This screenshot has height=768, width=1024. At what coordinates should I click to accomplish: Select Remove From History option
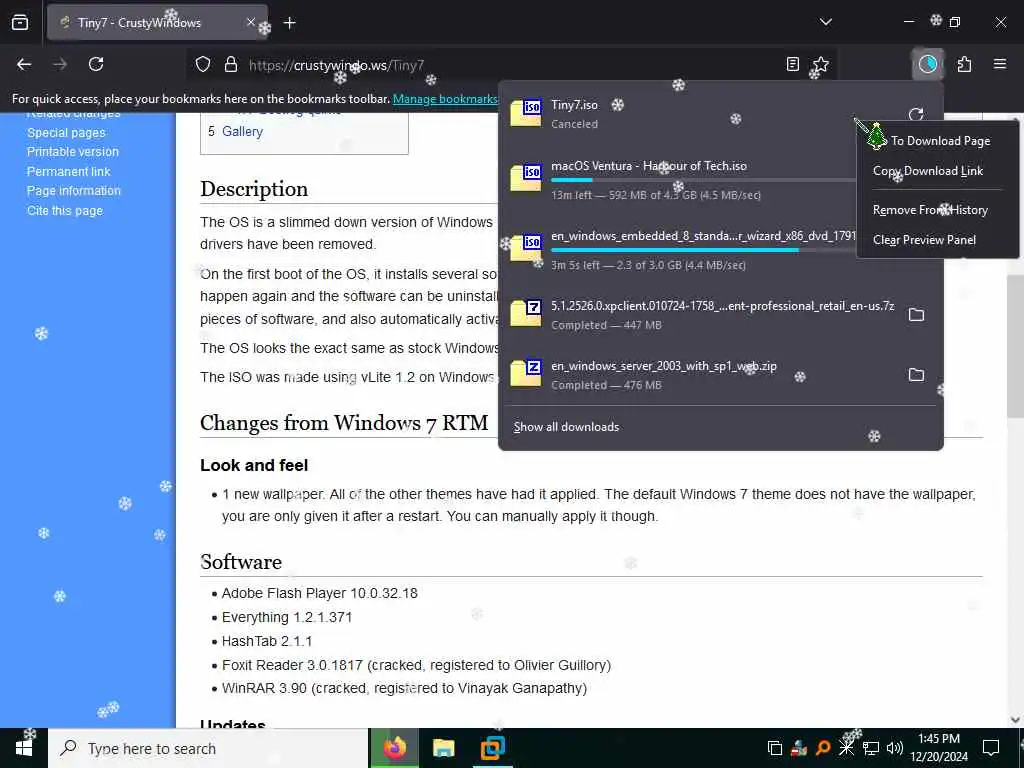938,210
